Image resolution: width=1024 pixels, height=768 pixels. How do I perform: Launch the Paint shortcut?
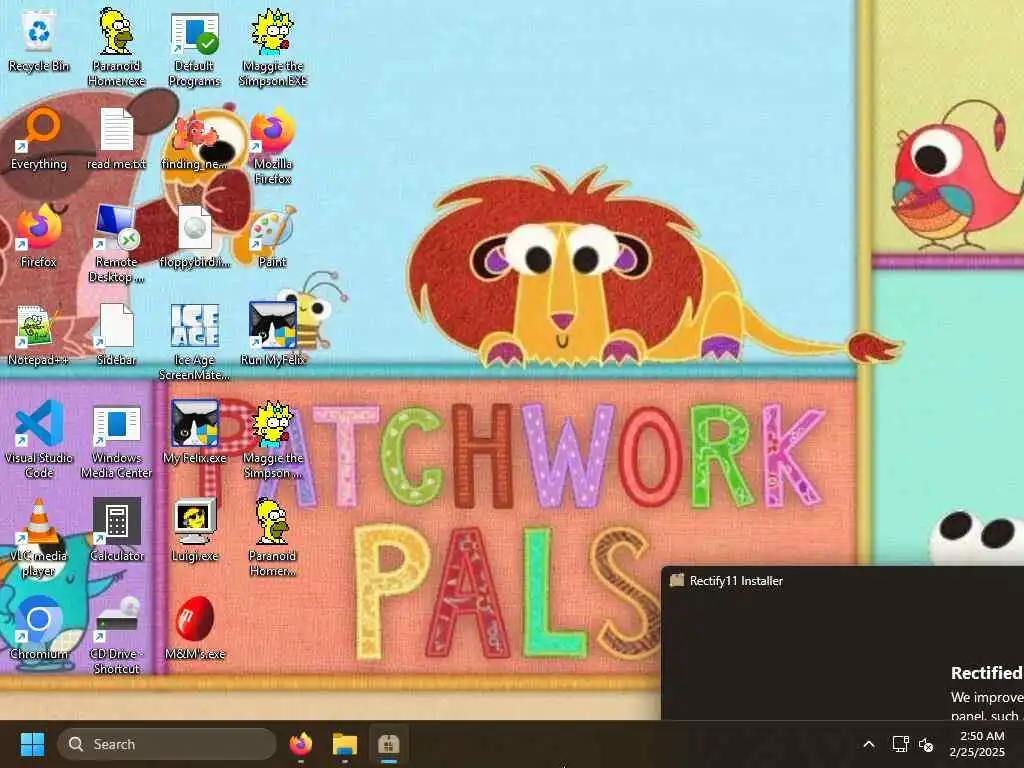click(273, 236)
